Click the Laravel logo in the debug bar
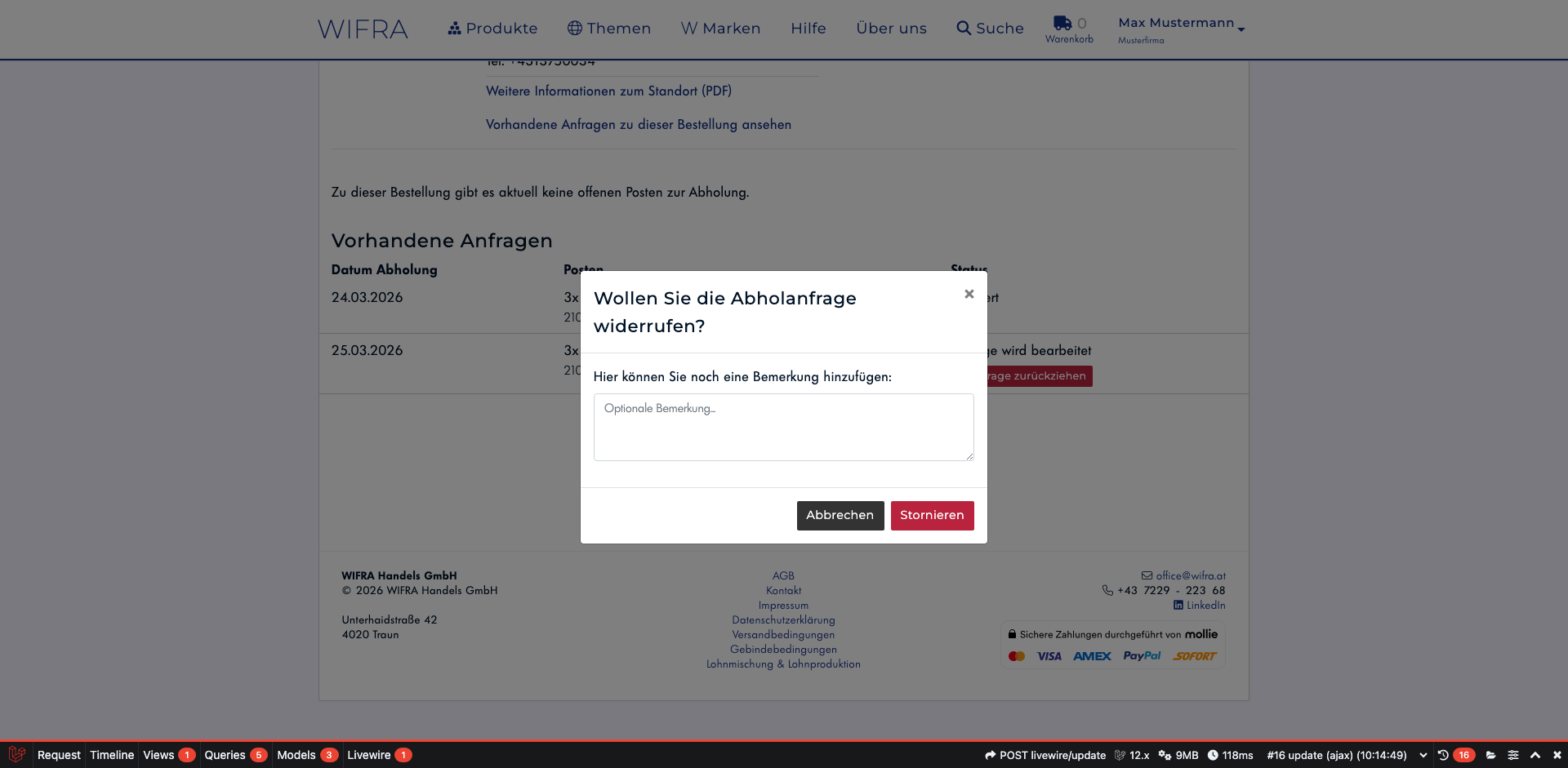This screenshot has width=1568, height=768. 16,755
